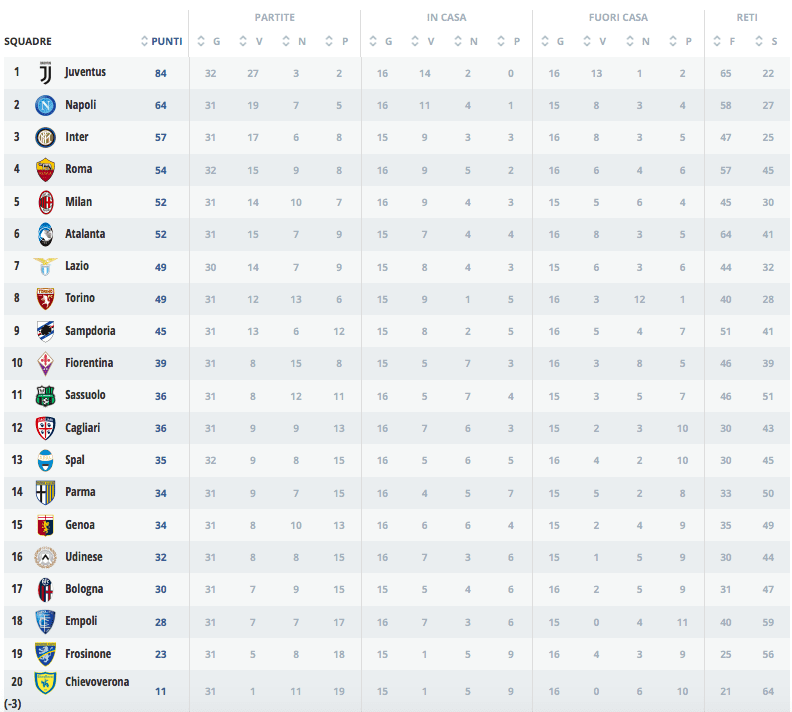Click the Atalanta club badge
Viewport: 792px width, 712px height.
(x=45, y=234)
